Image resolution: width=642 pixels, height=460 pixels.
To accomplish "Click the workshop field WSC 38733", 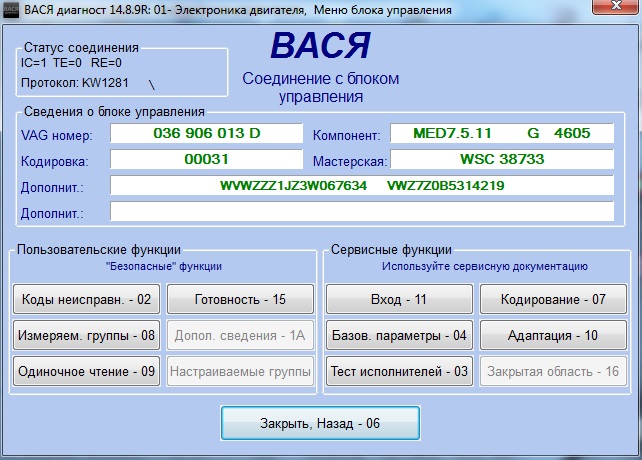I will point(502,159).
